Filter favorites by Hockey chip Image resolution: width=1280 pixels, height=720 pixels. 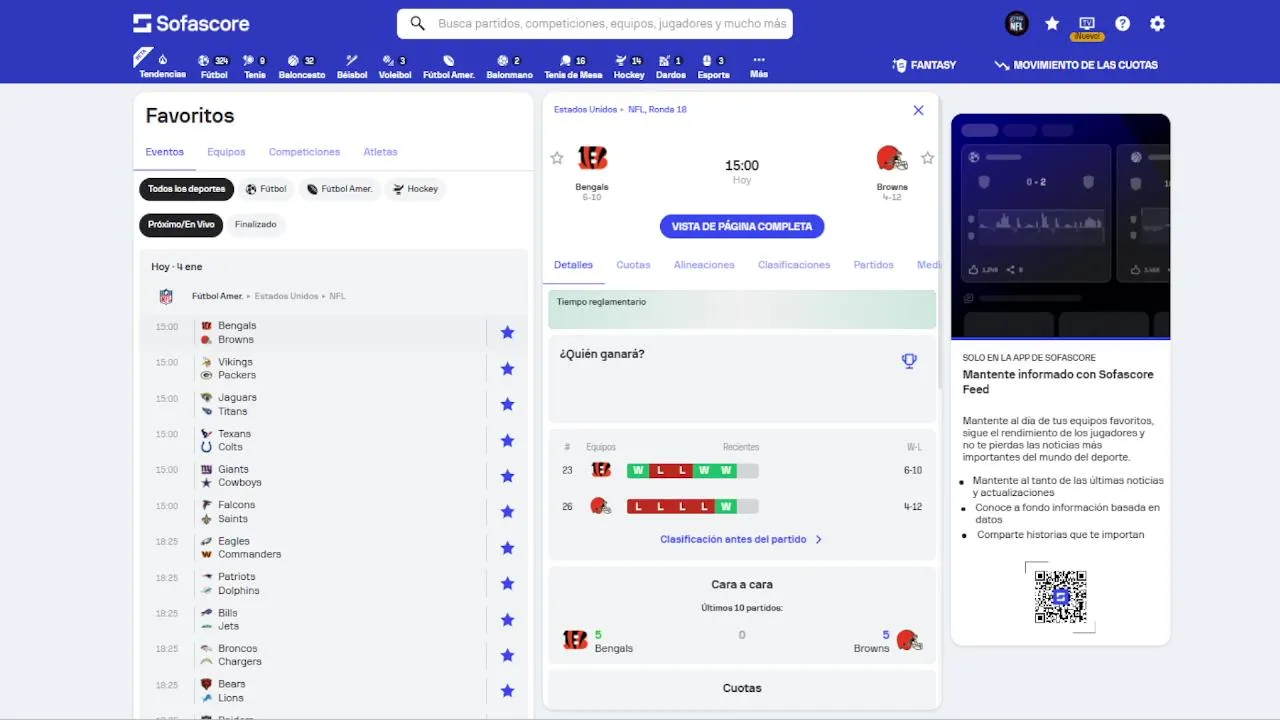pyautogui.click(x=415, y=189)
